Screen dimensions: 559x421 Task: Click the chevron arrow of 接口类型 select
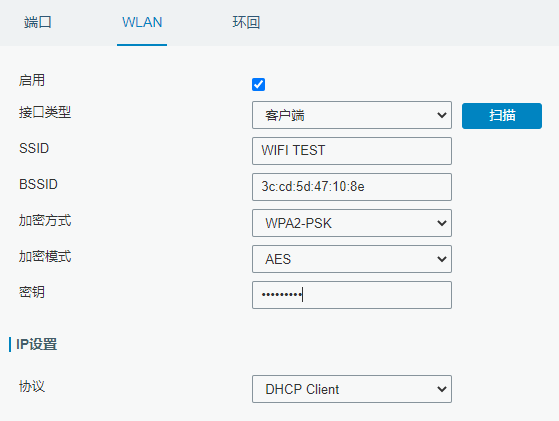tap(442, 115)
